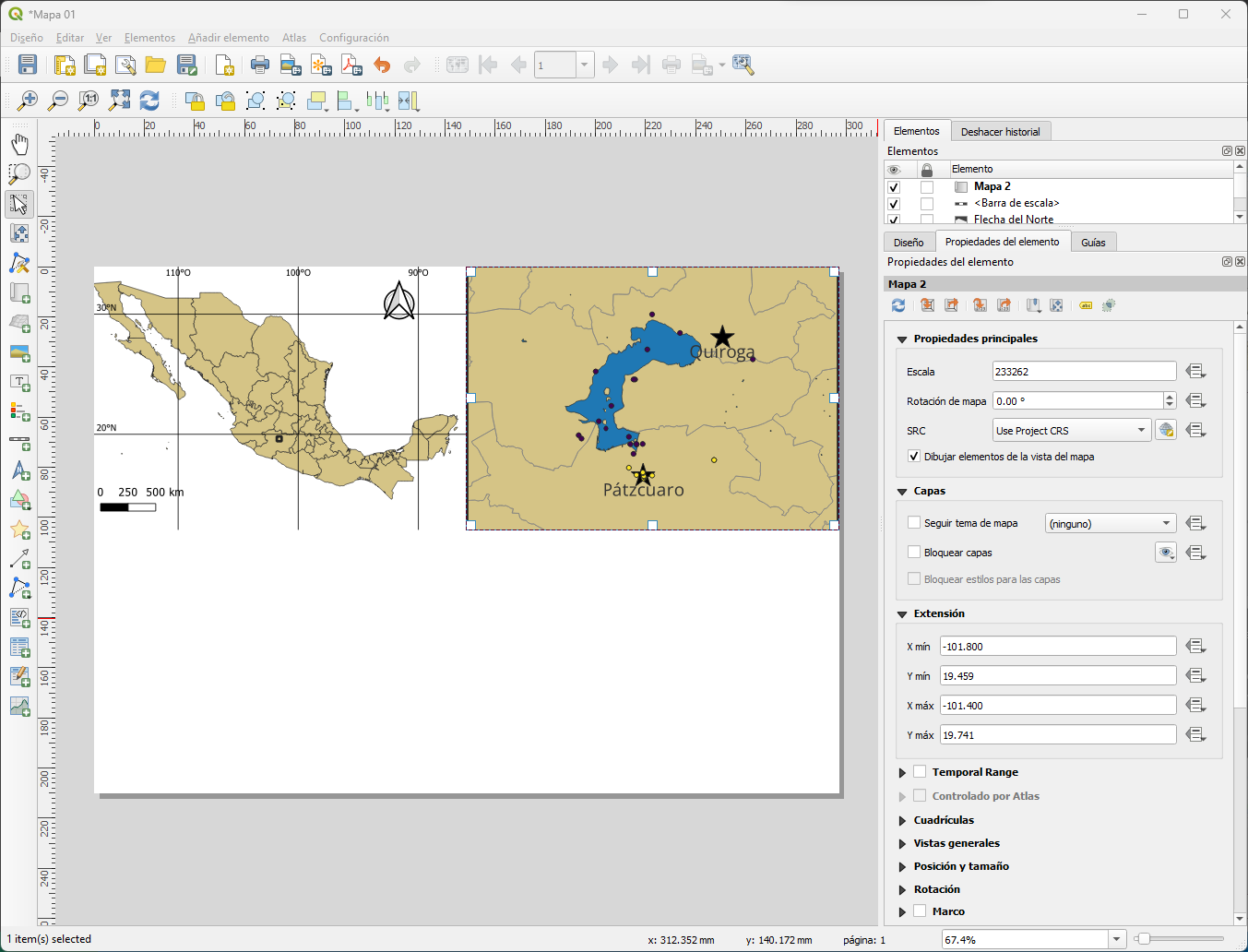Open the 67.4% zoom level dropdown

(x=1116, y=939)
